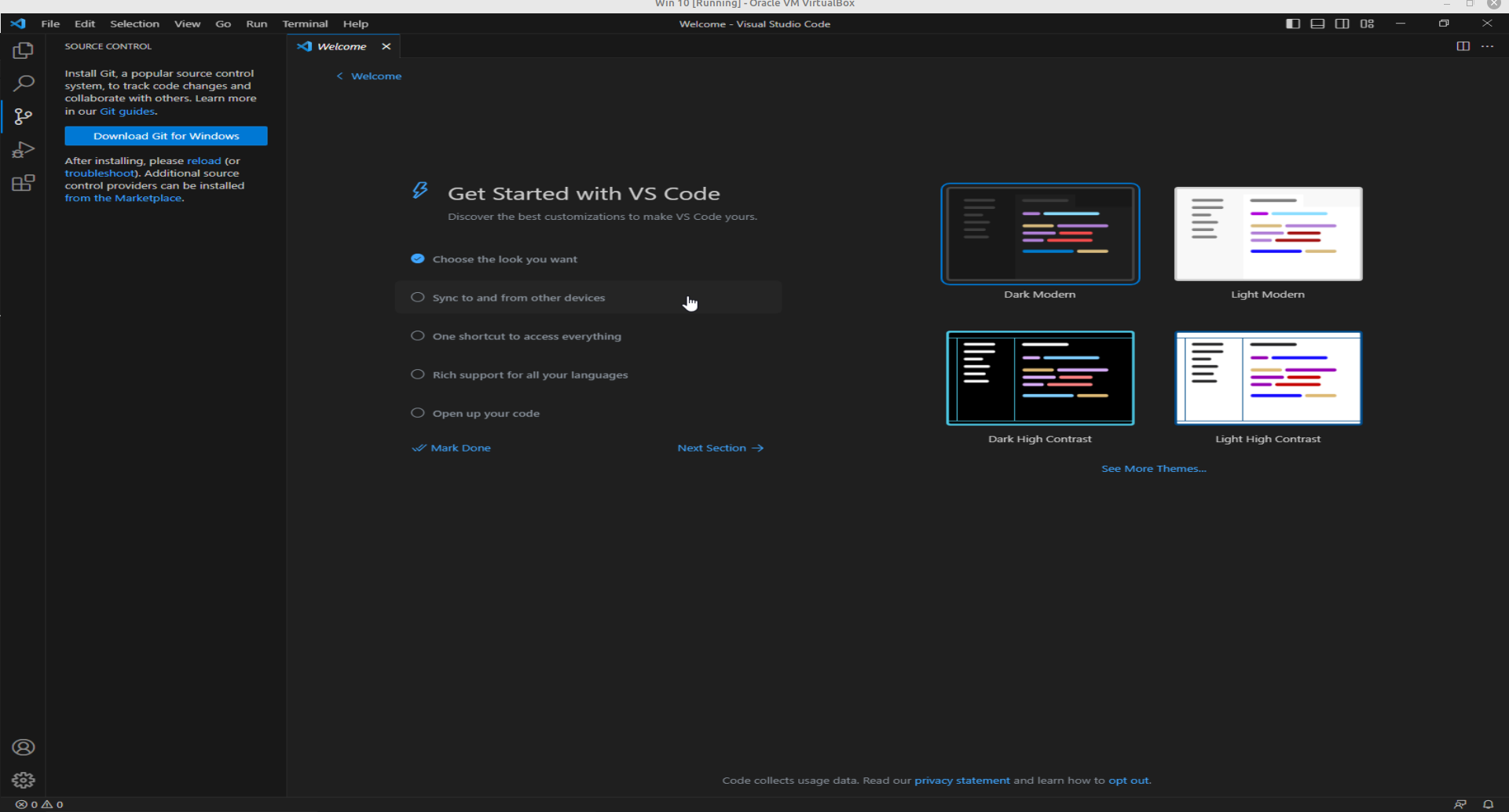Open the Run menu
The image size is (1509, 812).
tap(256, 24)
